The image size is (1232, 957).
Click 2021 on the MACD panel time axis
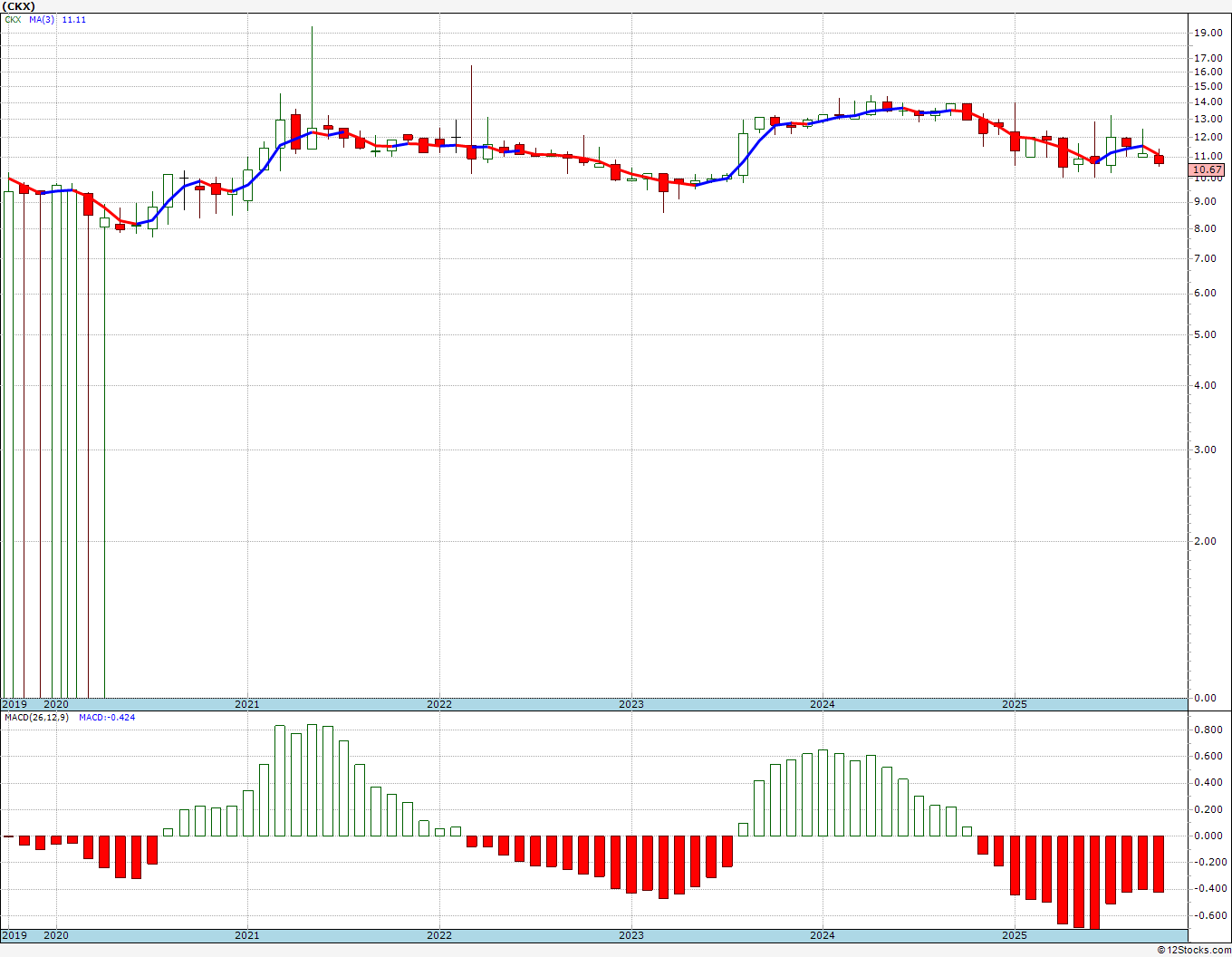[x=246, y=934]
